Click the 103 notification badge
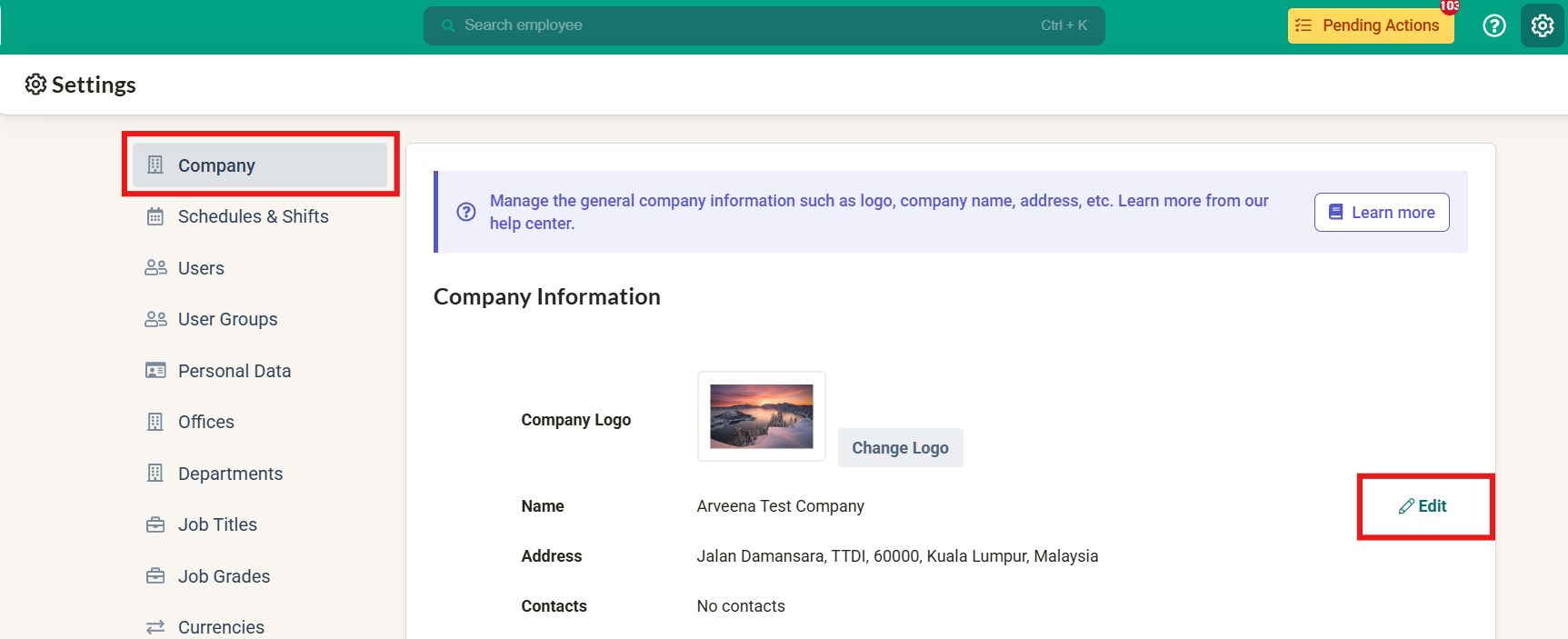The image size is (1568, 639). click(1450, 6)
